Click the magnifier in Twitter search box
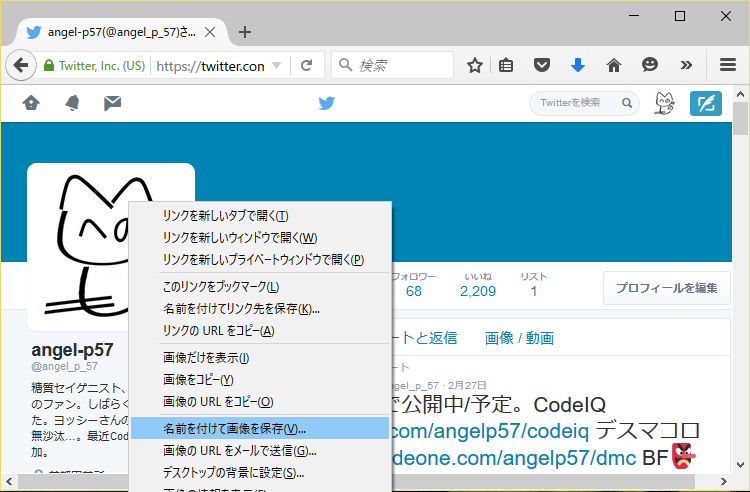Viewport: 750px width, 492px height. (627, 103)
